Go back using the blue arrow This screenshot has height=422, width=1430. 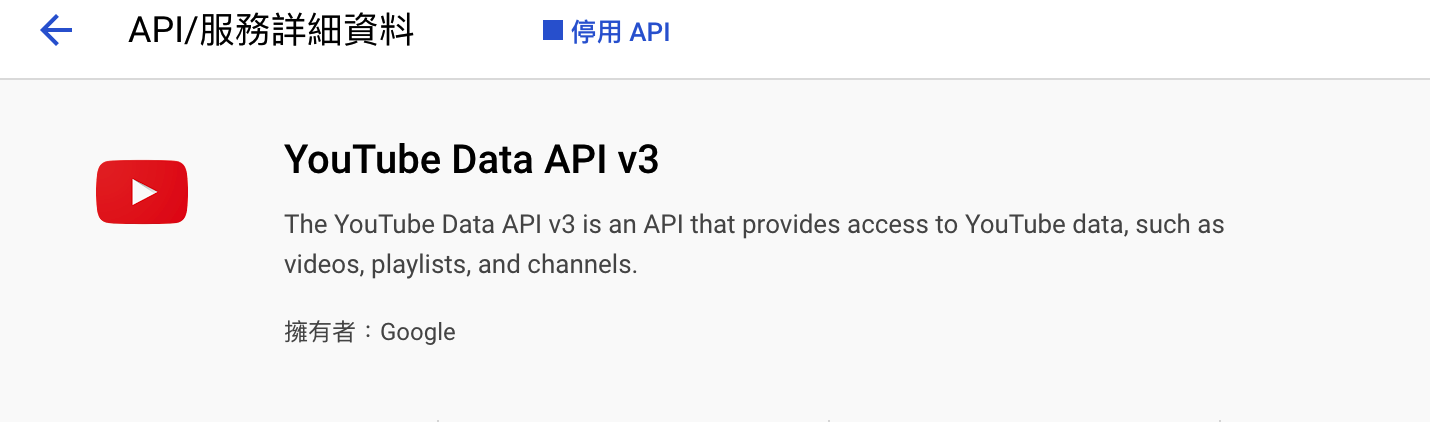point(56,31)
